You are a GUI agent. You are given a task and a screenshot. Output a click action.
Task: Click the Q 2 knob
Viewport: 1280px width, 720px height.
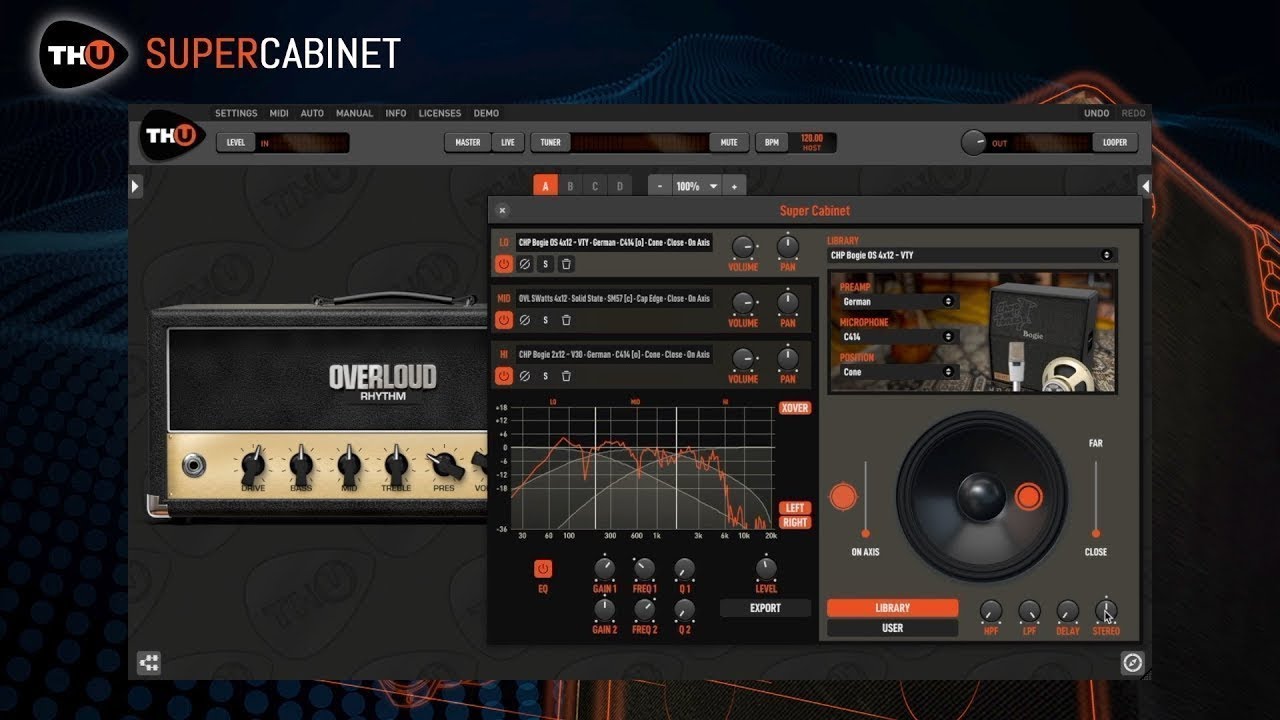click(x=684, y=609)
